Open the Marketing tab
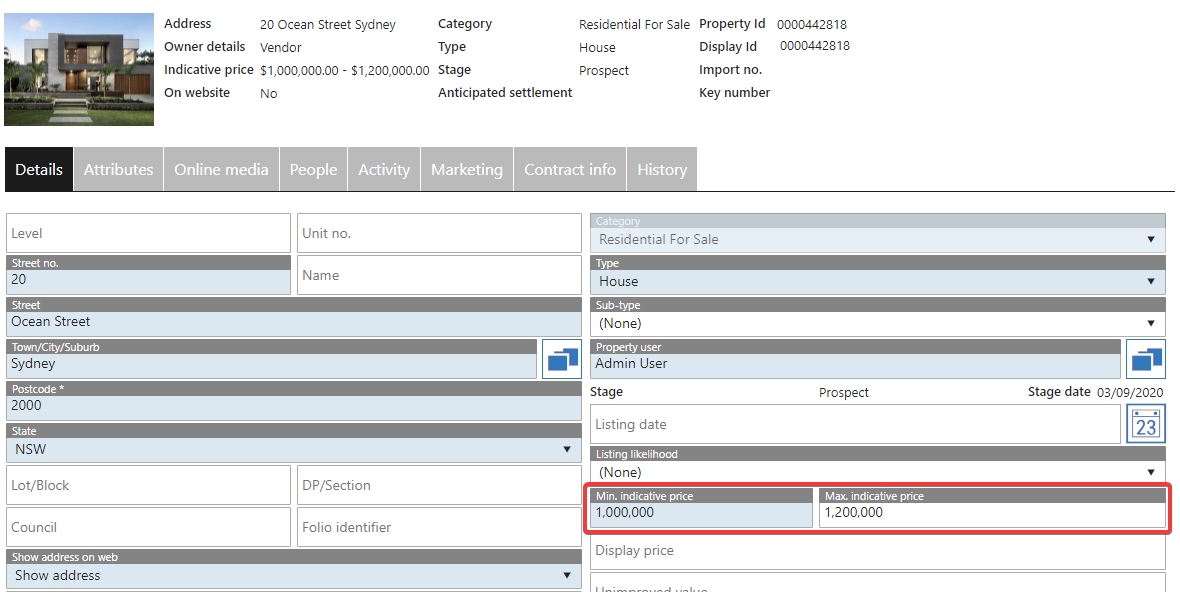This screenshot has height=592, width=1180. pyautogui.click(x=466, y=170)
